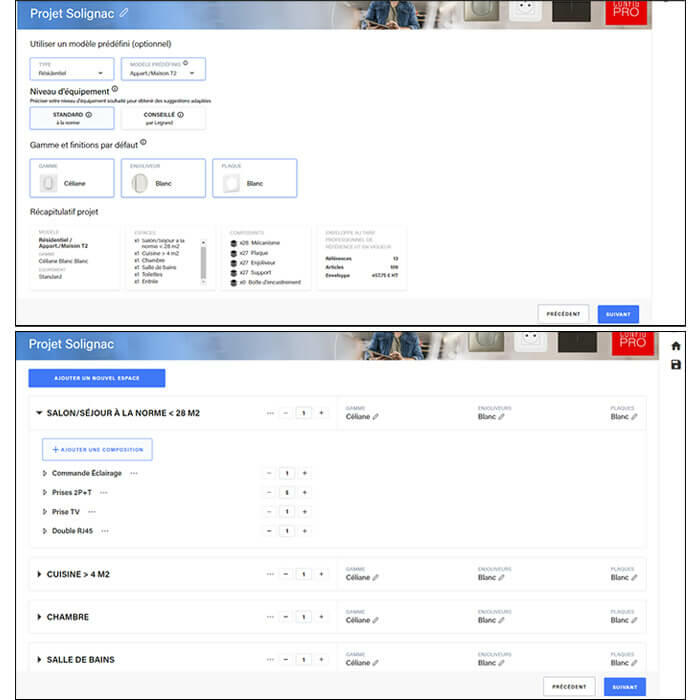The image size is (700, 700).
Task: Decrease Double RJ45 quantity
Action: 269,531
